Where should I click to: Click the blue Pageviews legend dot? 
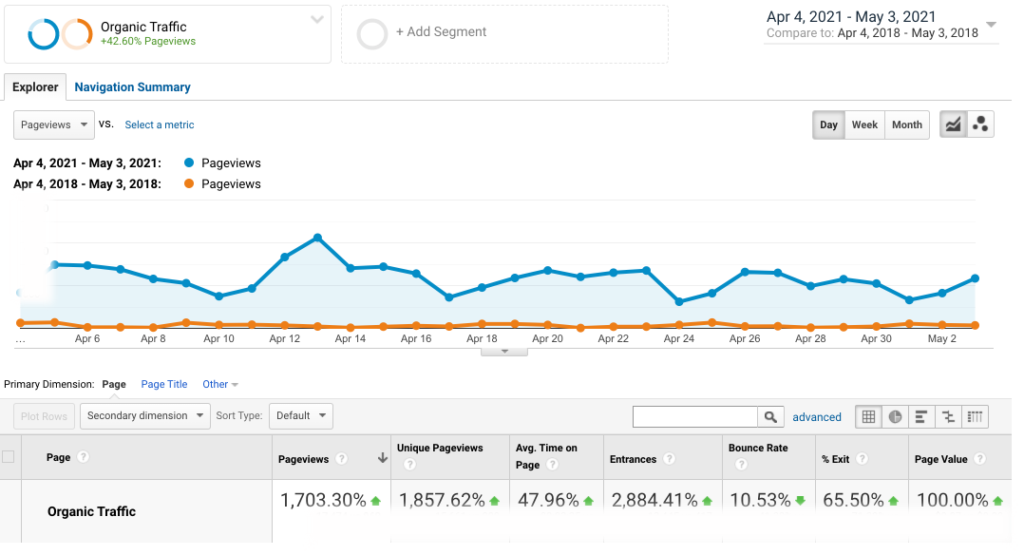190,163
